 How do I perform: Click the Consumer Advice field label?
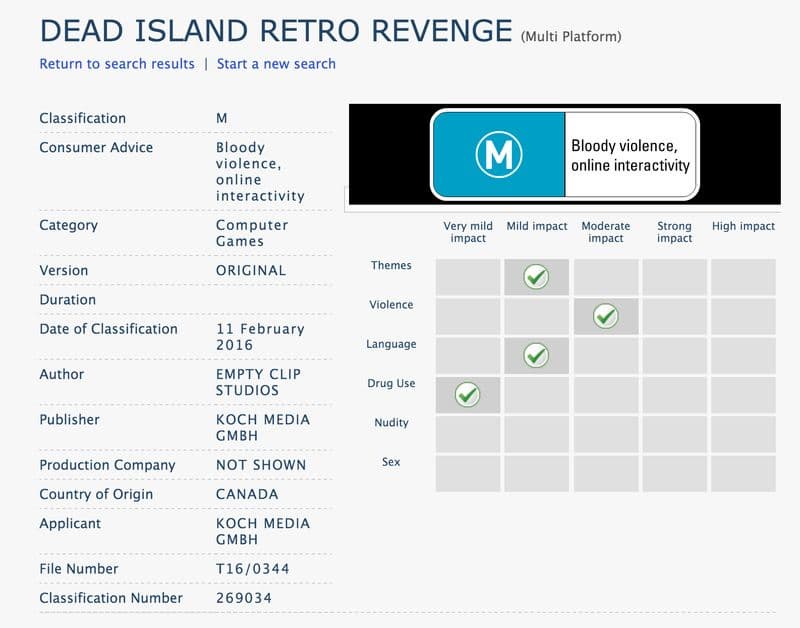pyautogui.click(x=96, y=147)
